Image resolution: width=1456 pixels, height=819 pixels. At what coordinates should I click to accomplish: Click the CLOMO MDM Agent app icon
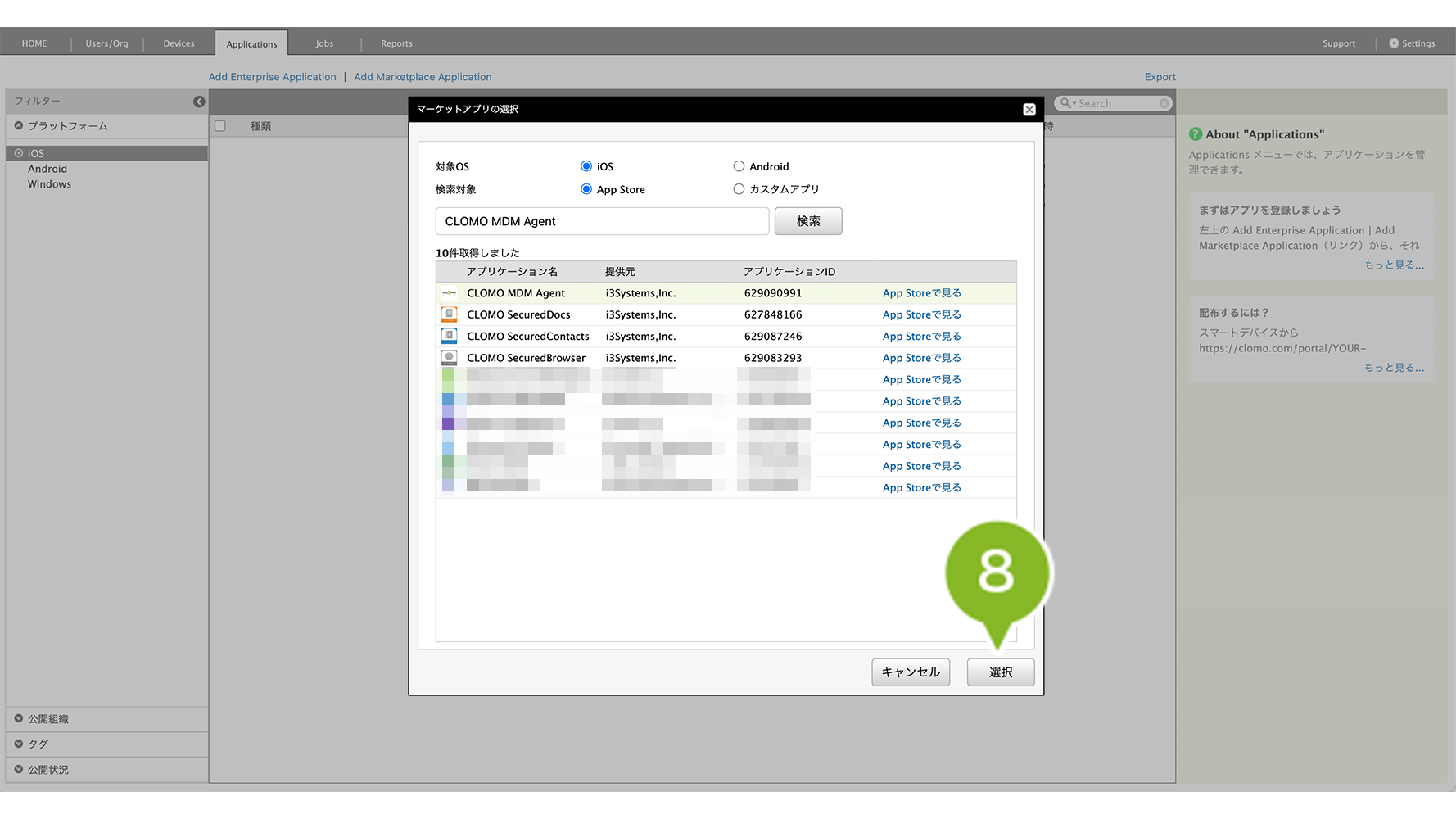[x=449, y=293]
